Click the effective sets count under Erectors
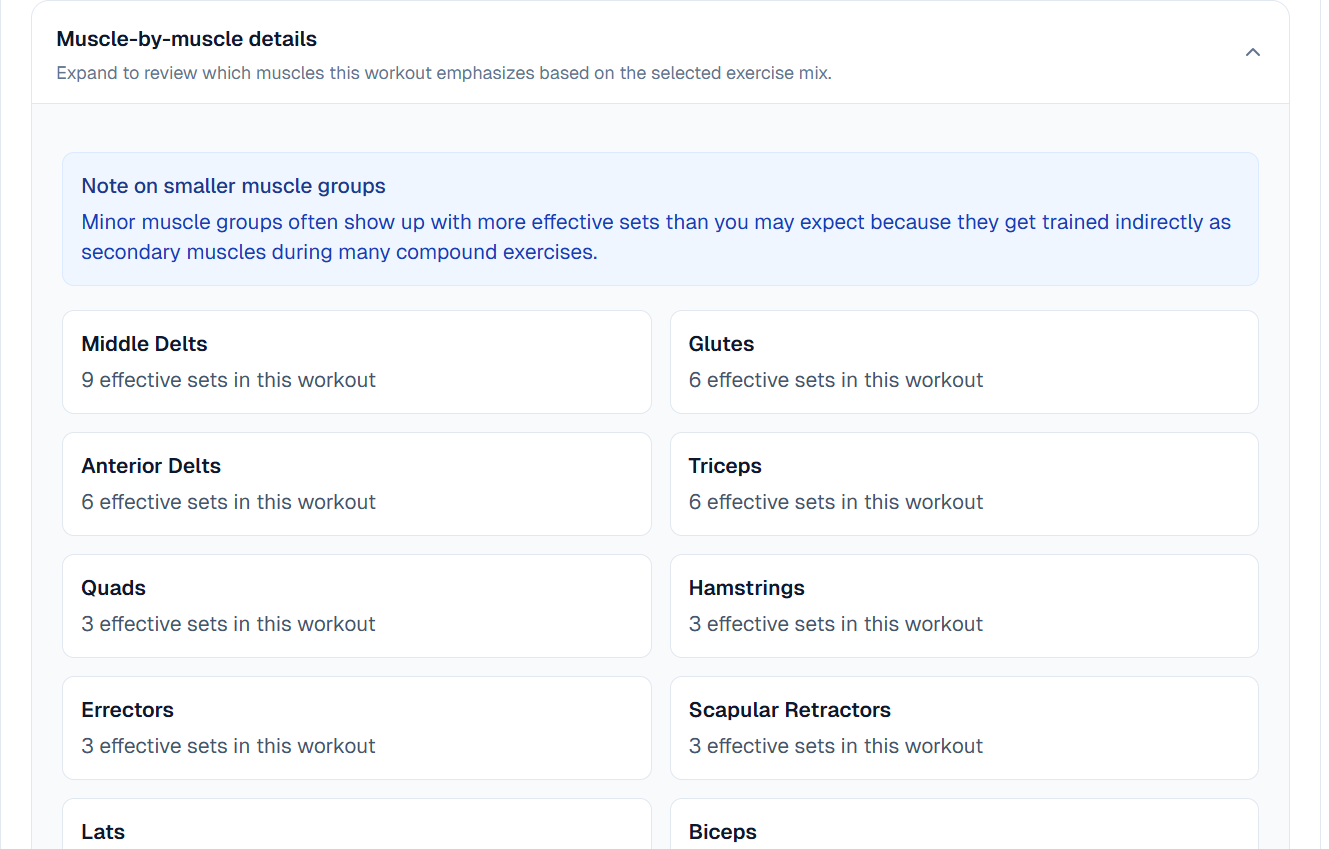1329x849 pixels. point(228,746)
